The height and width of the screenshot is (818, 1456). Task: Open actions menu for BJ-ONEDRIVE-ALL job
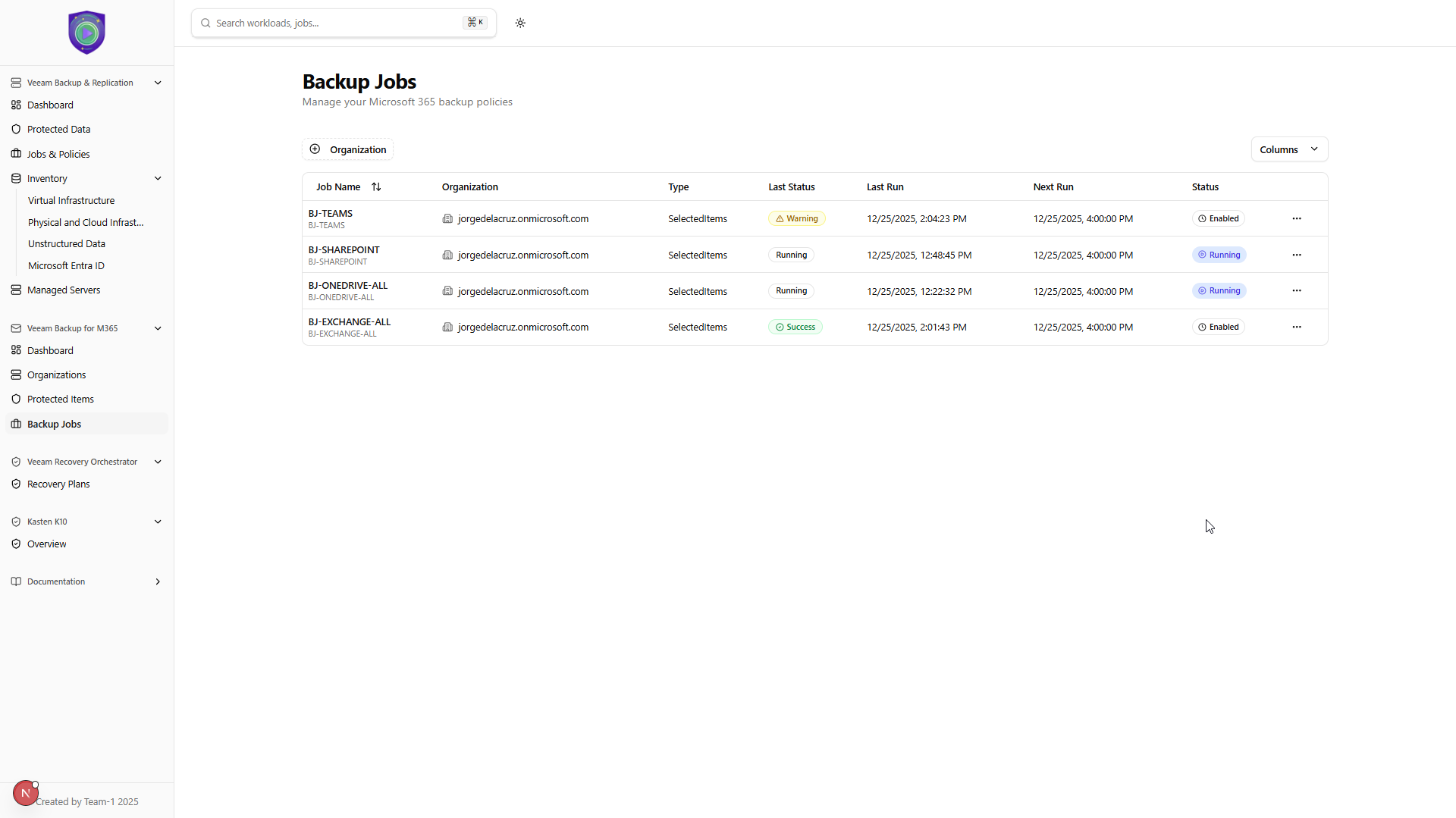(x=1296, y=291)
